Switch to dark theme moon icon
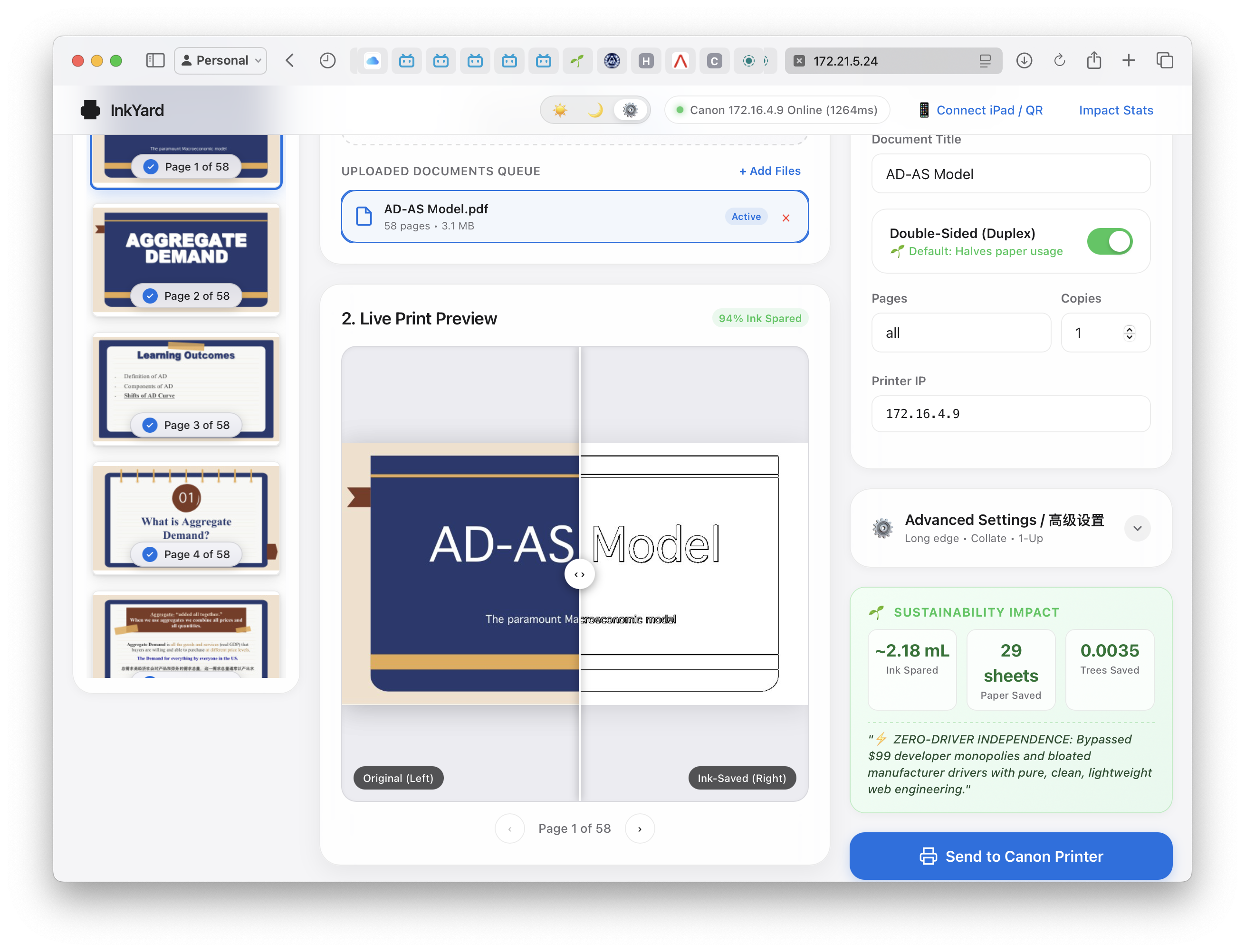Viewport: 1245px width, 952px height. [x=595, y=110]
